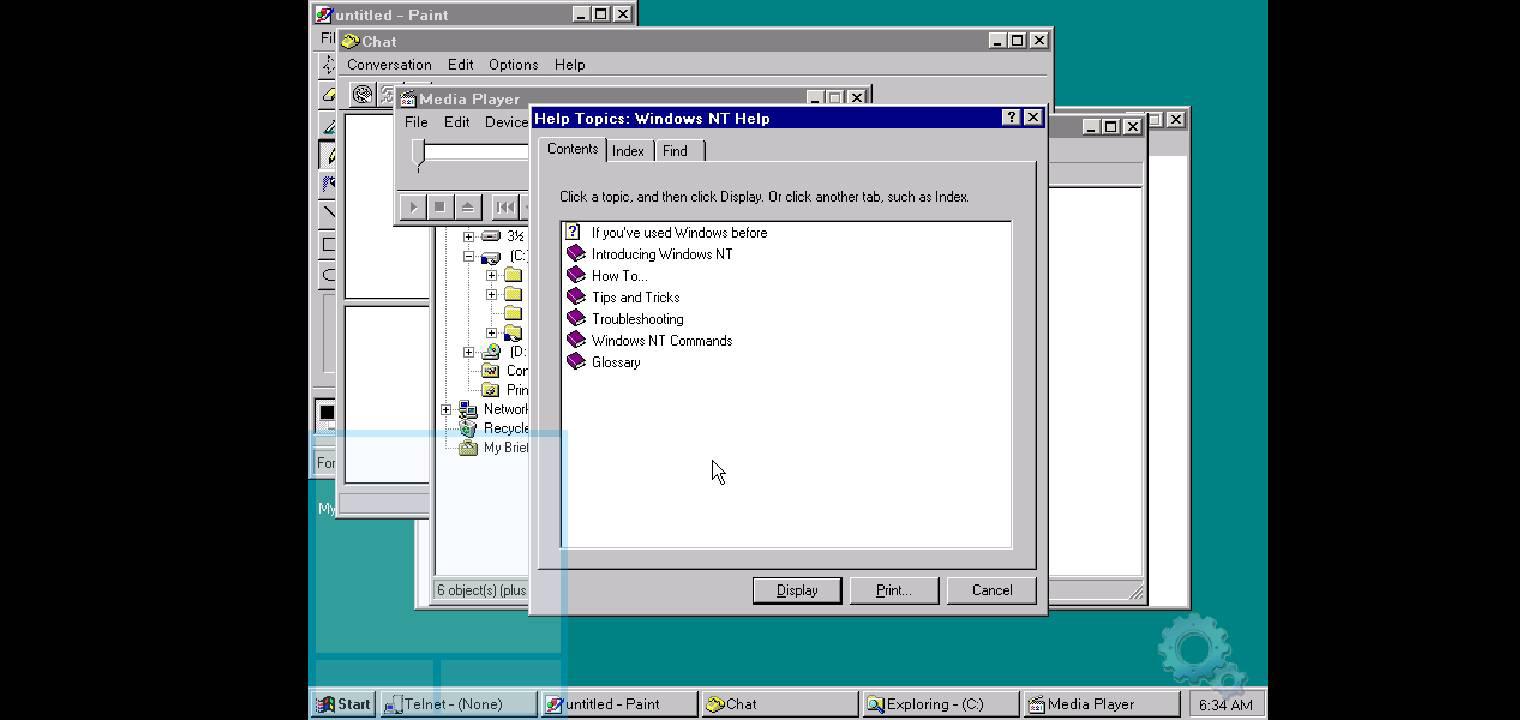Expand the 3½ Floppy drive node in Explorer
This screenshot has width=1520, height=720.
pyautogui.click(x=468, y=236)
